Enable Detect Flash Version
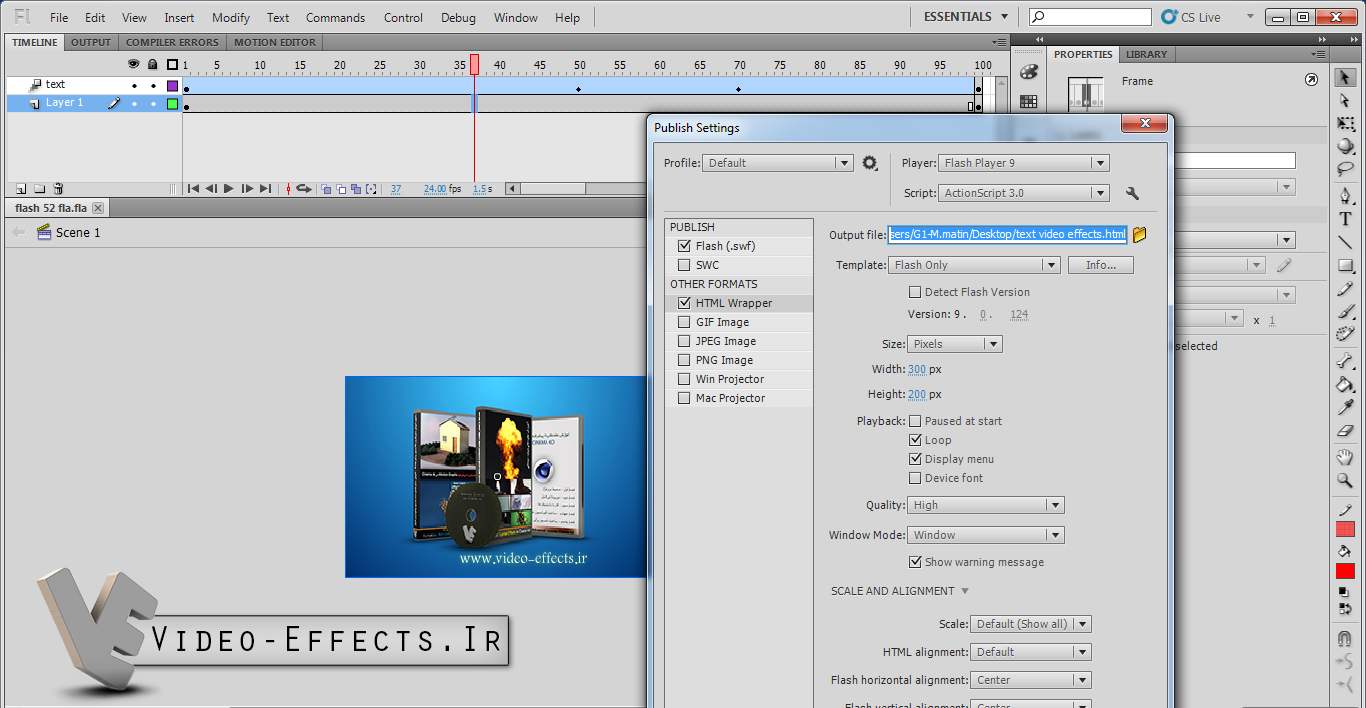Viewport: 1366px width, 708px height. (x=915, y=292)
